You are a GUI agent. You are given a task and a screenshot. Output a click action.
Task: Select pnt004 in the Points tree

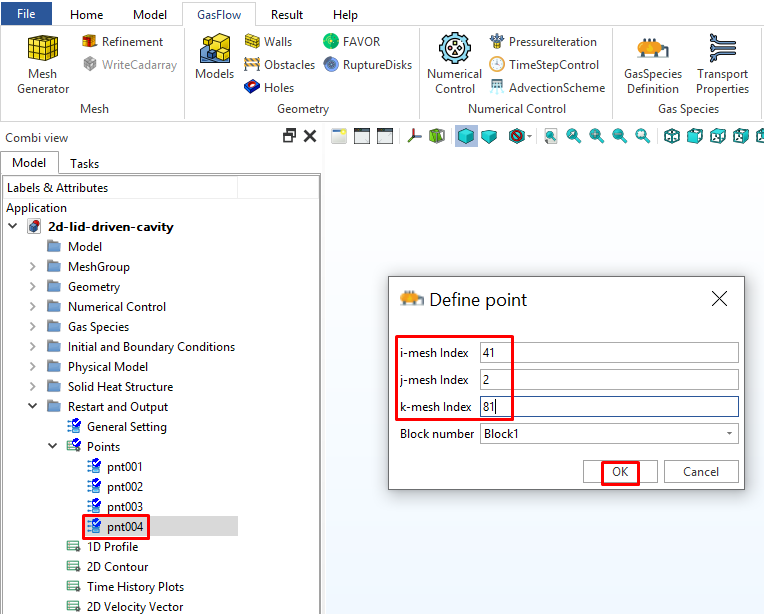click(125, 526)
